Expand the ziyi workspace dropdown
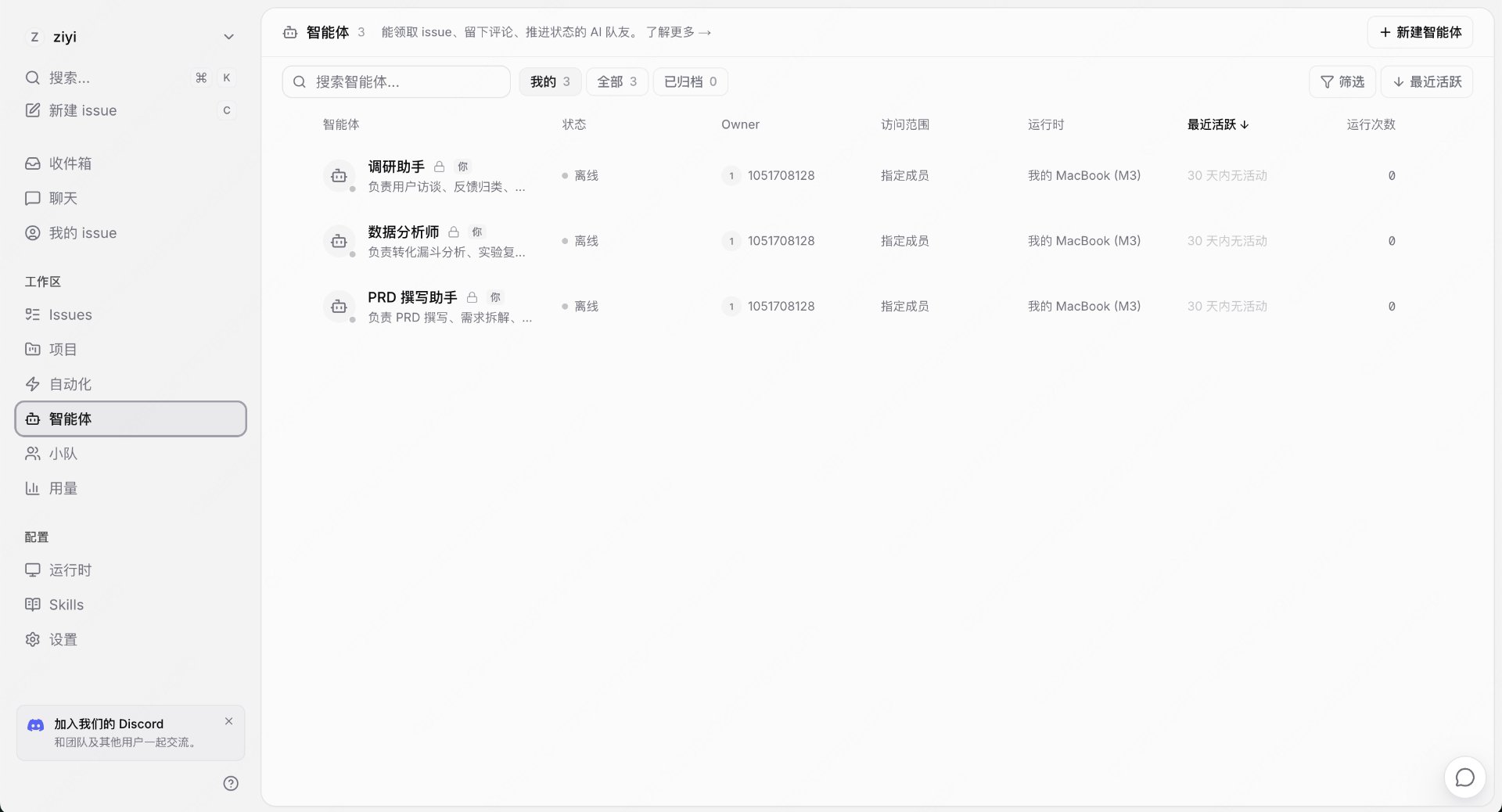 click(x=228, y=37)
